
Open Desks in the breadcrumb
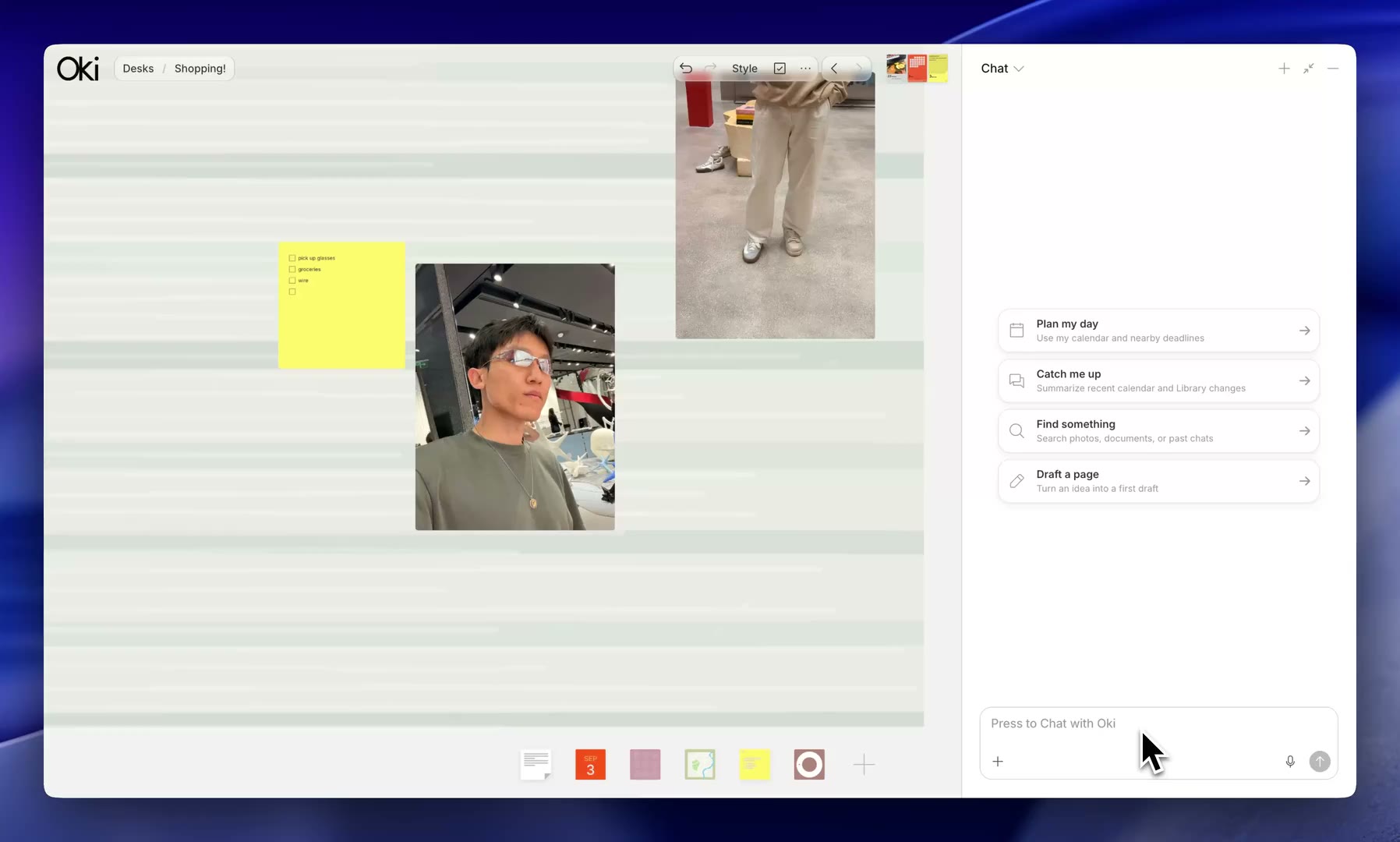point(138,69)
